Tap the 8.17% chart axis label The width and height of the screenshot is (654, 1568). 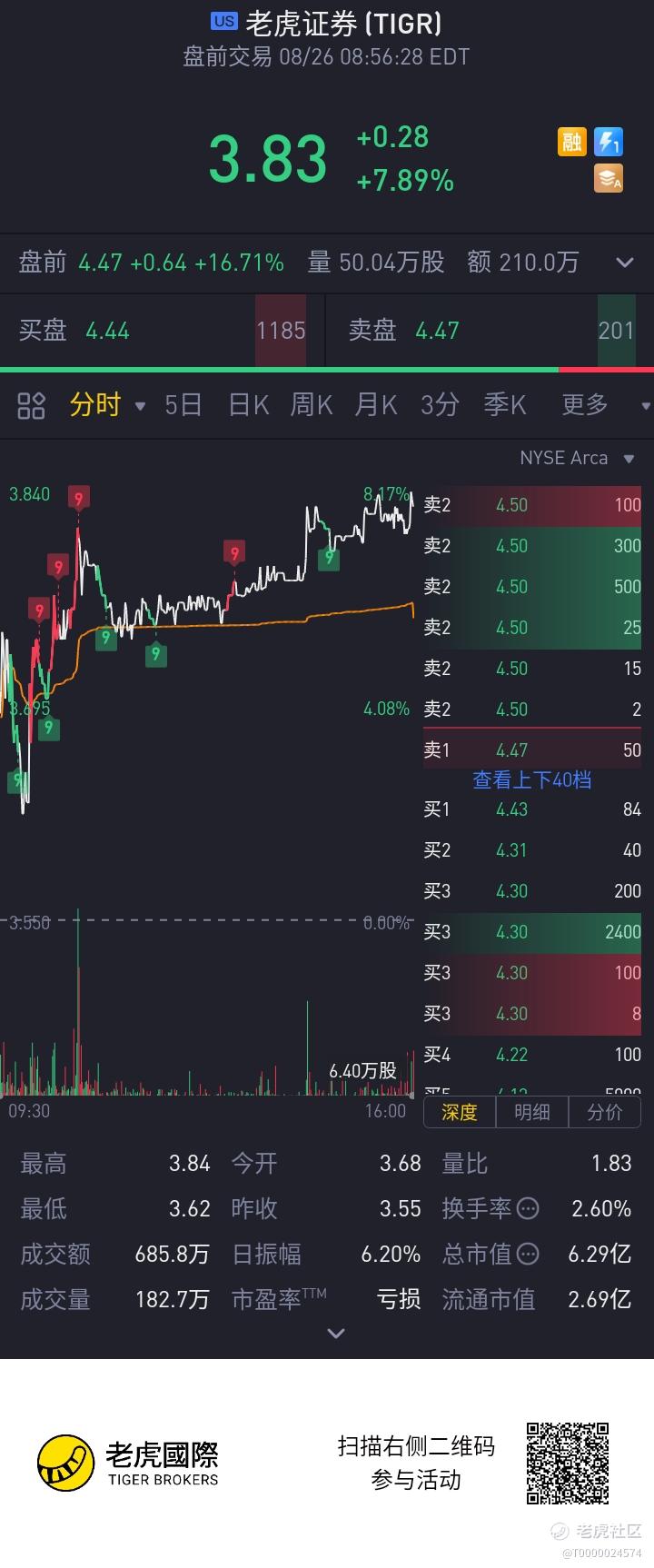click(386, 494)
